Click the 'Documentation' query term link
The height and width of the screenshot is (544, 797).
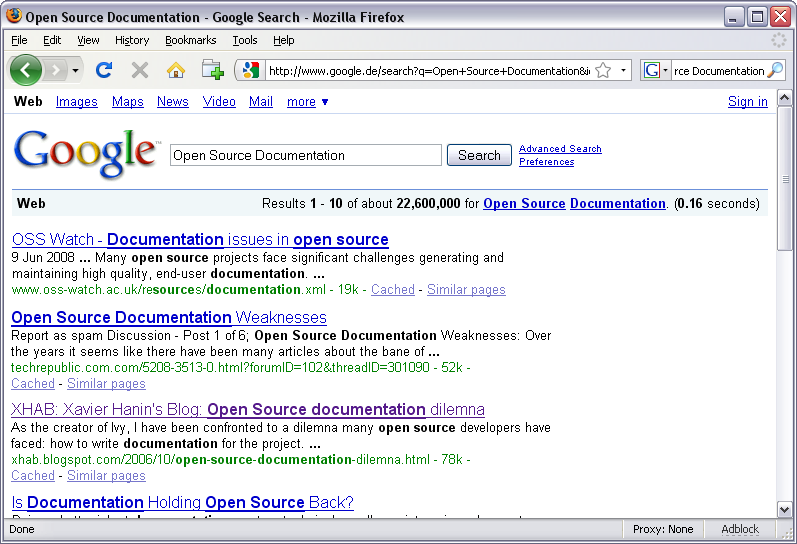point(618,203)
